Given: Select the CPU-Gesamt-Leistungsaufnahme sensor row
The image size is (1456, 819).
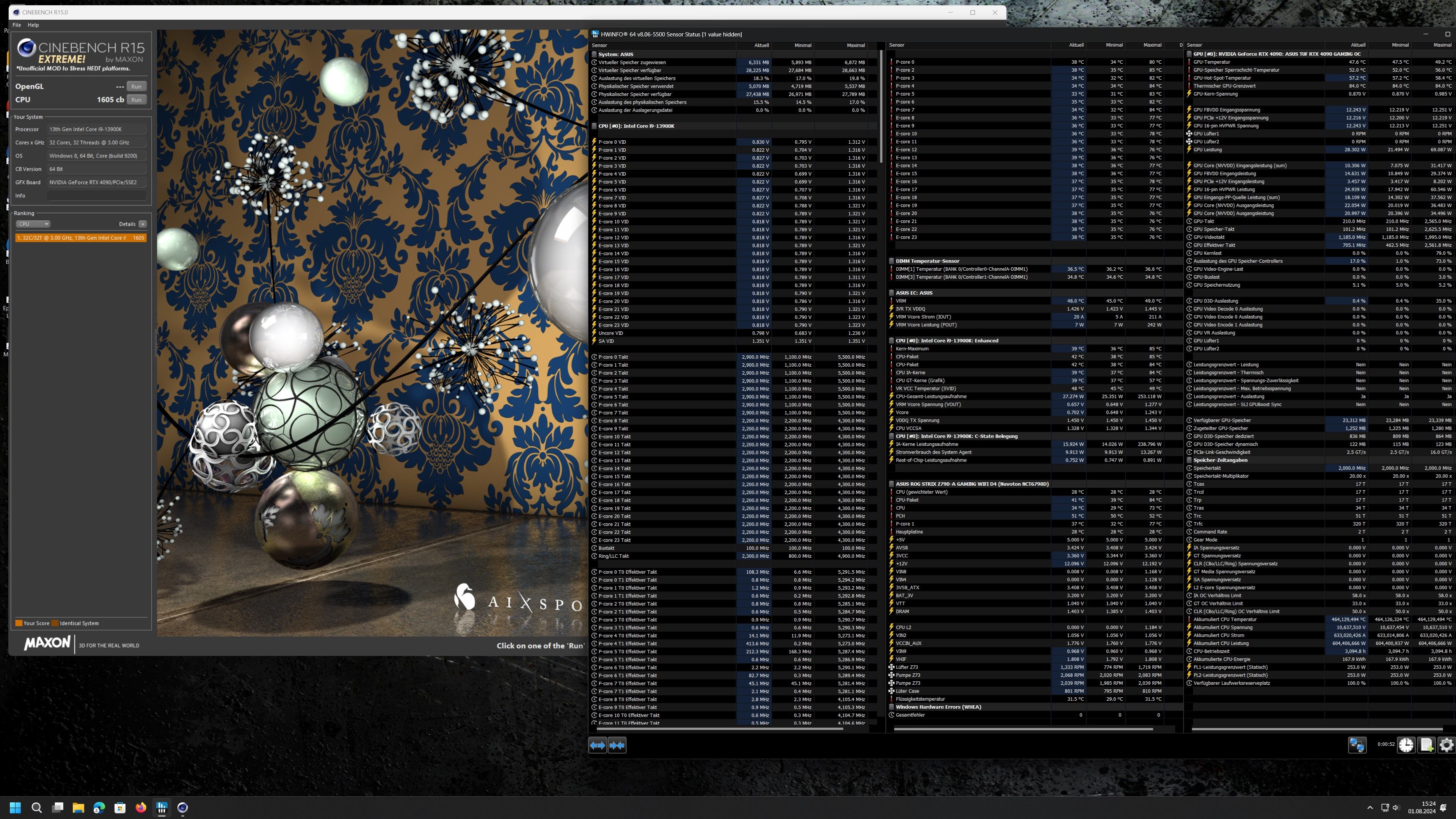Looking at the screenshot, I should tap(1035, 396).
